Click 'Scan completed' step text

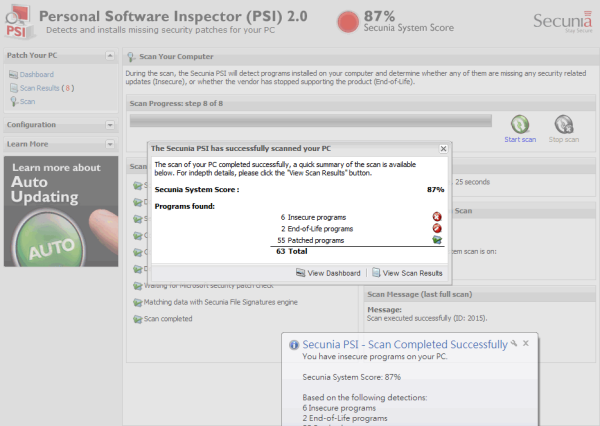(x=168, y=319)
